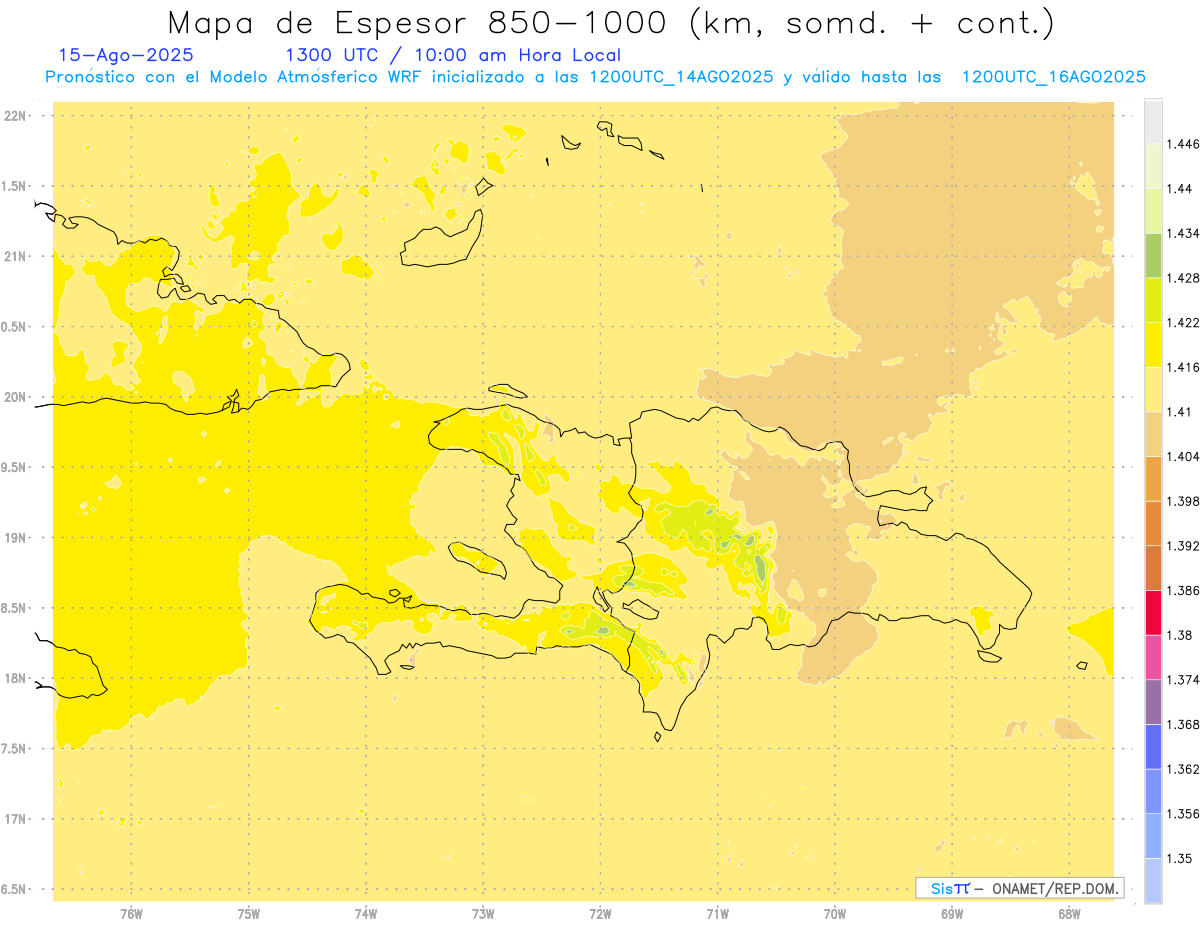Select the '75W' longitude label
This screenshot has width=1200, height=927.
[x=249, y=913]
